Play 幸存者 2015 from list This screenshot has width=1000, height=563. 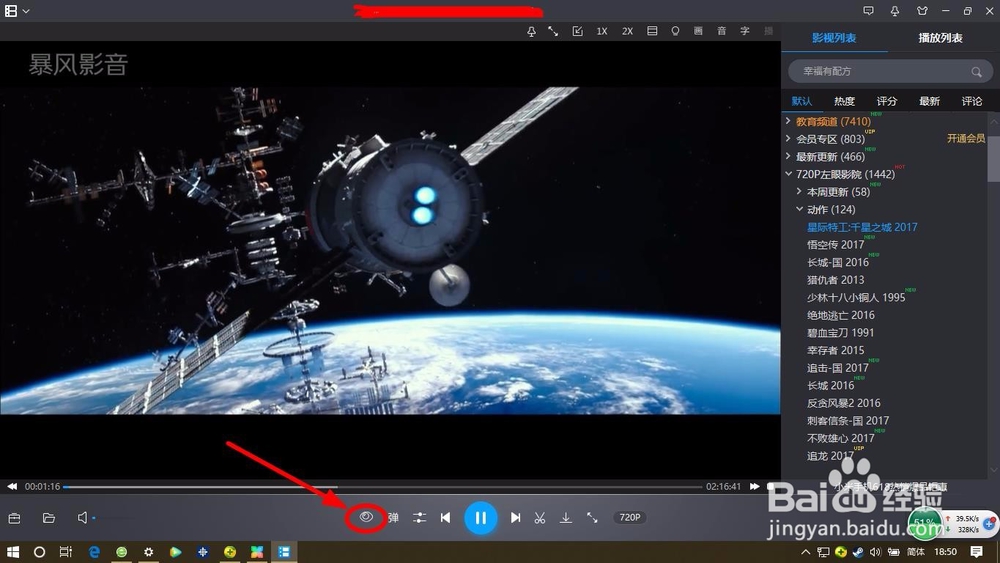[835, 350]
